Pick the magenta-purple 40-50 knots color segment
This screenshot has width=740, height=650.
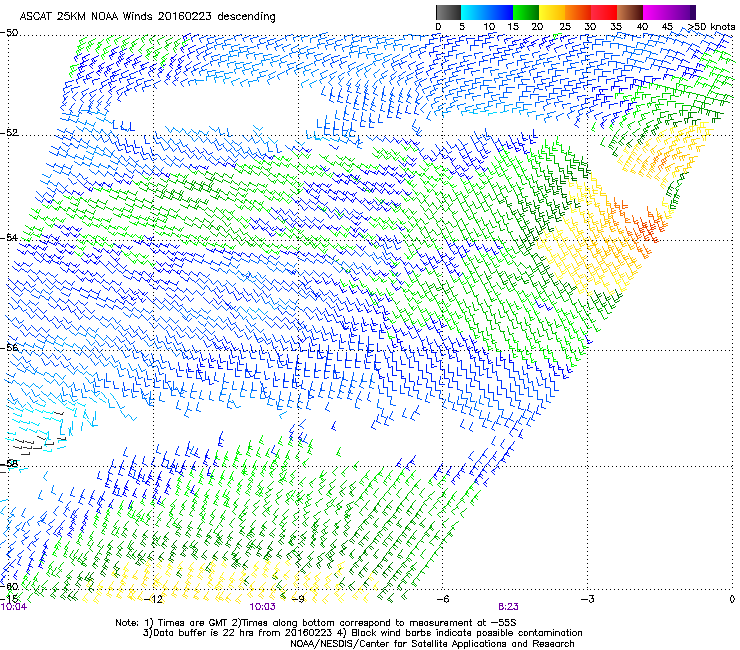[x=669, y=12]
